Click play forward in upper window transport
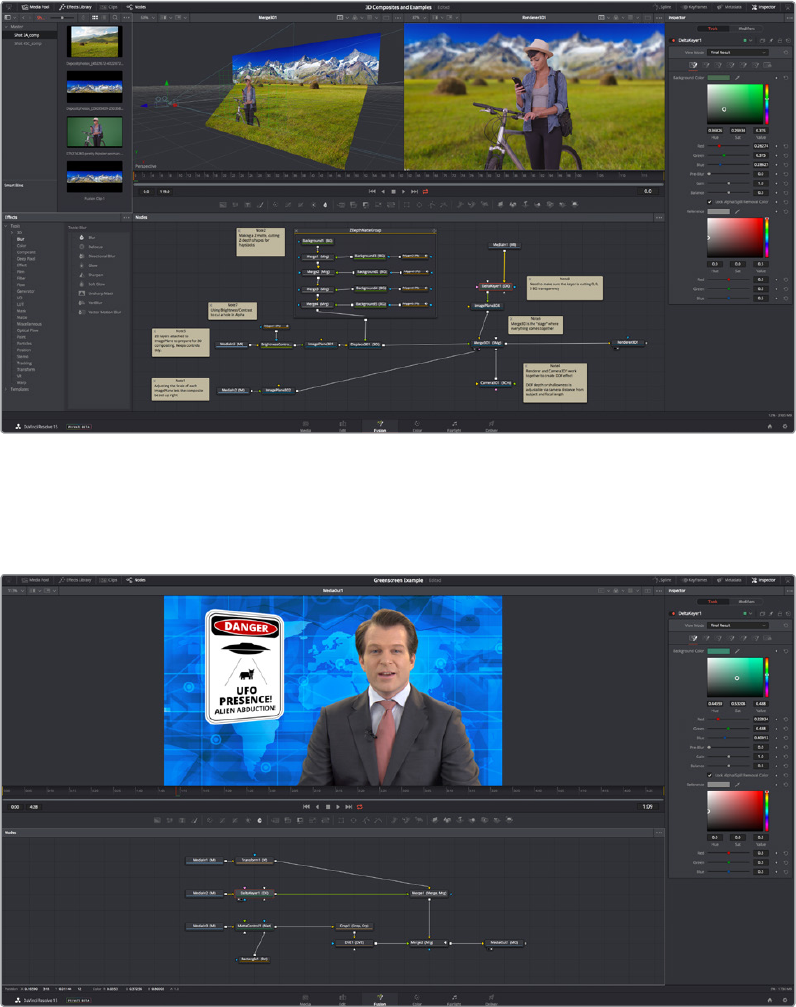The image size is (796, 1007). [x=403, y=191]
